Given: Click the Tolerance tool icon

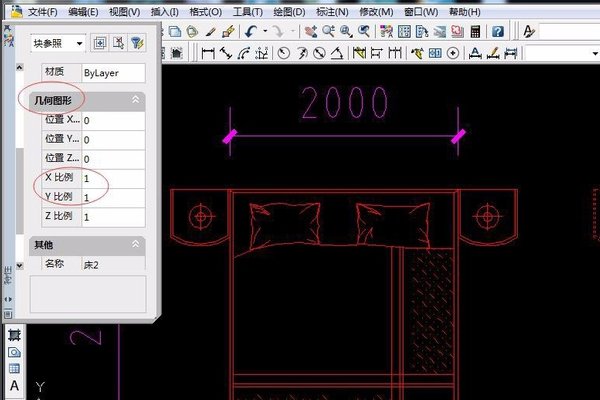Looking at the screenshot, I should pyautogui.click(x=435, y=53).
